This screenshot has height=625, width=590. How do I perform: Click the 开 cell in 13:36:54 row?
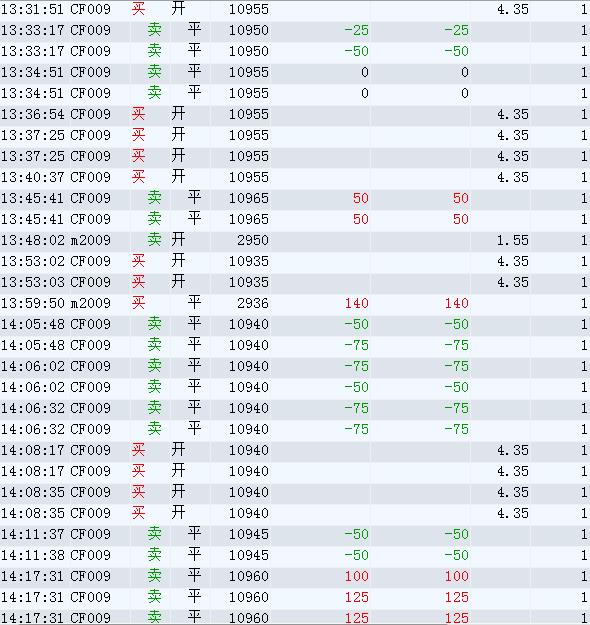click(x=178, y=114)
